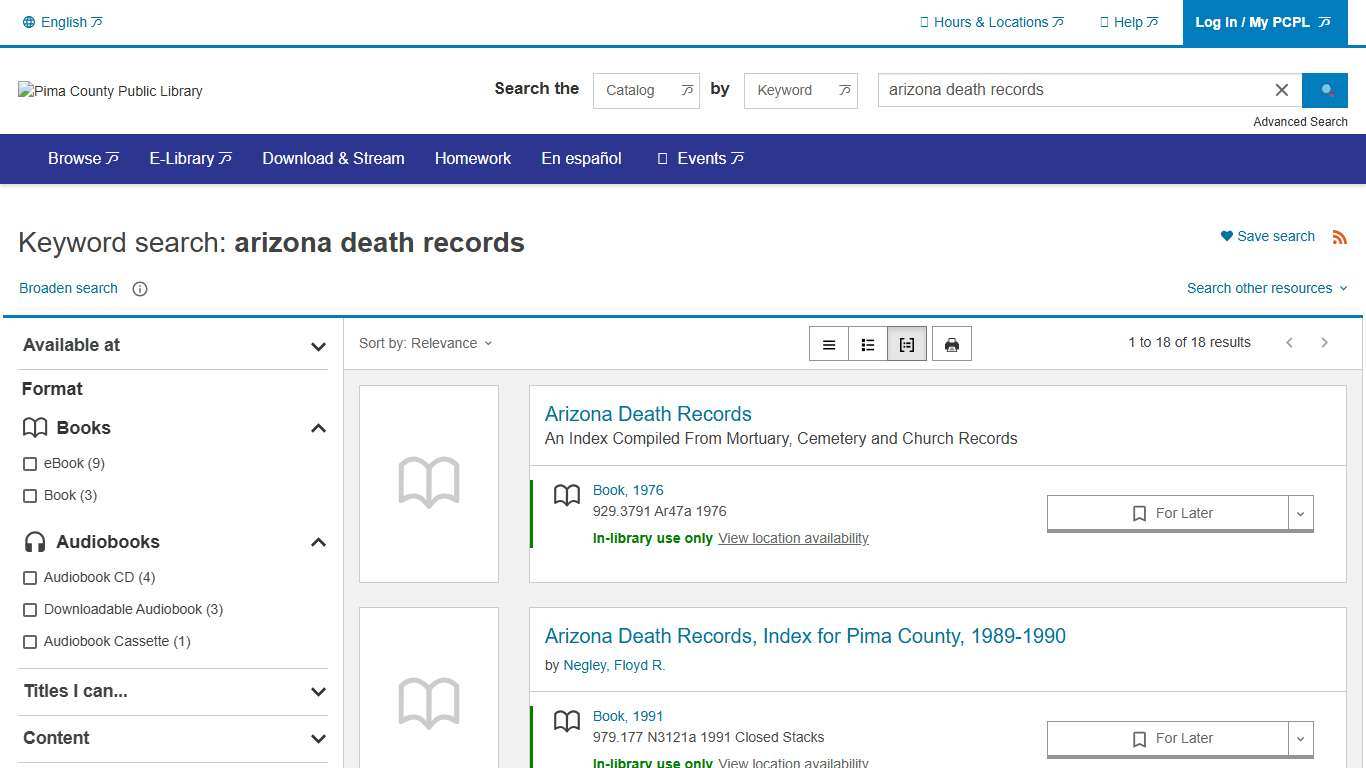Click the Broaden search info icon
Viewport: 1366px width, 768px height.
click(x=139, y=289)
